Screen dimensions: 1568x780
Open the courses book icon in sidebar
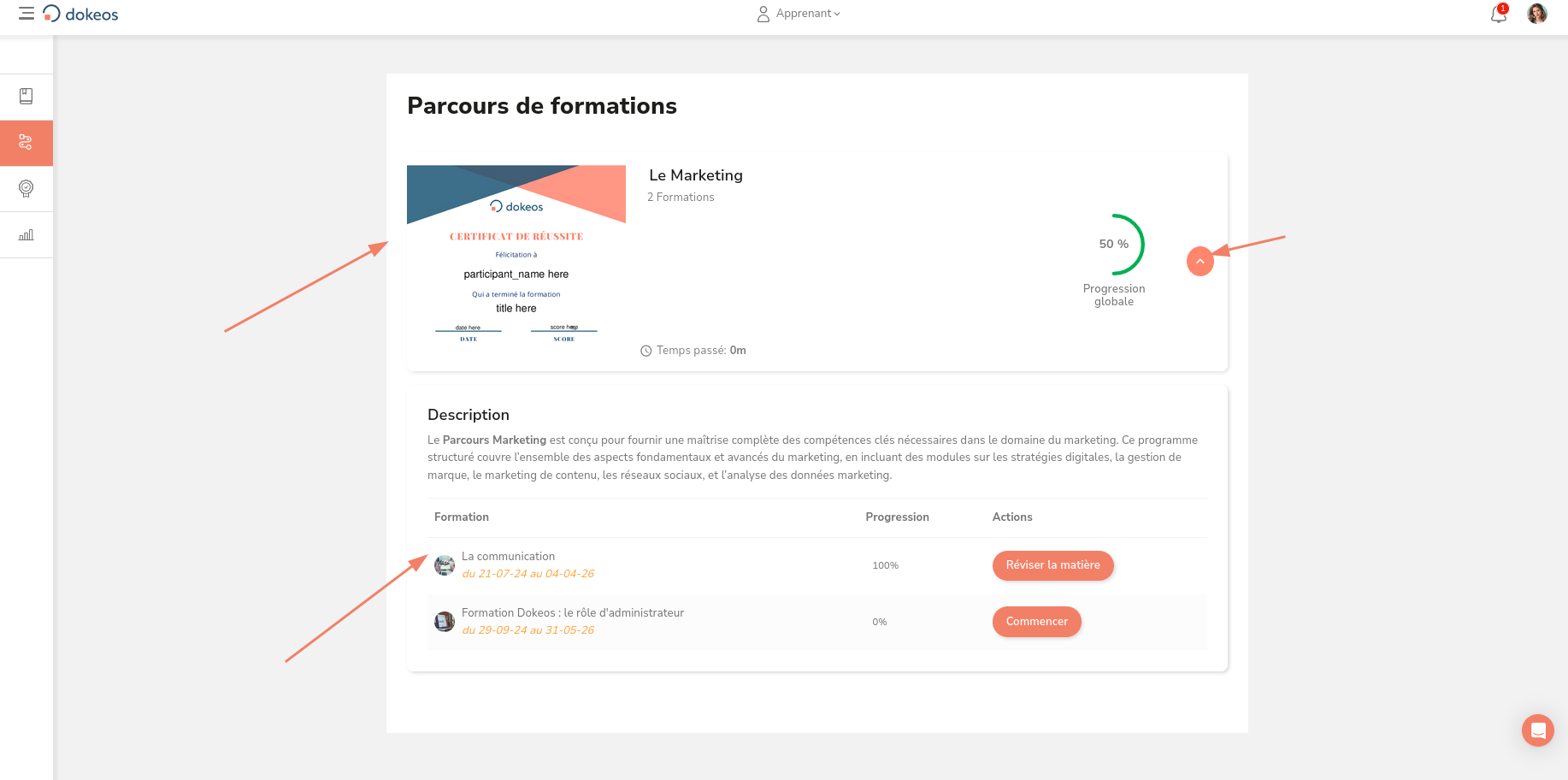pos(27,97)
